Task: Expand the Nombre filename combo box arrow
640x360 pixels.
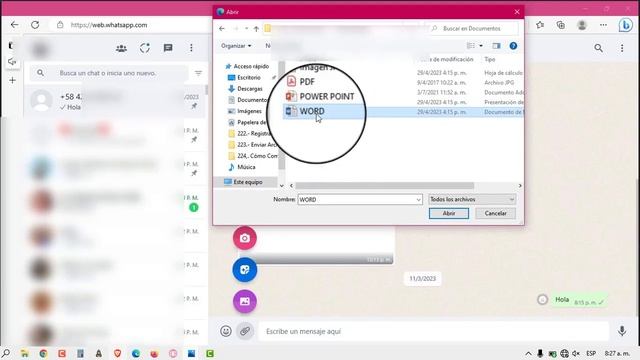Action: tap(418, 200)
